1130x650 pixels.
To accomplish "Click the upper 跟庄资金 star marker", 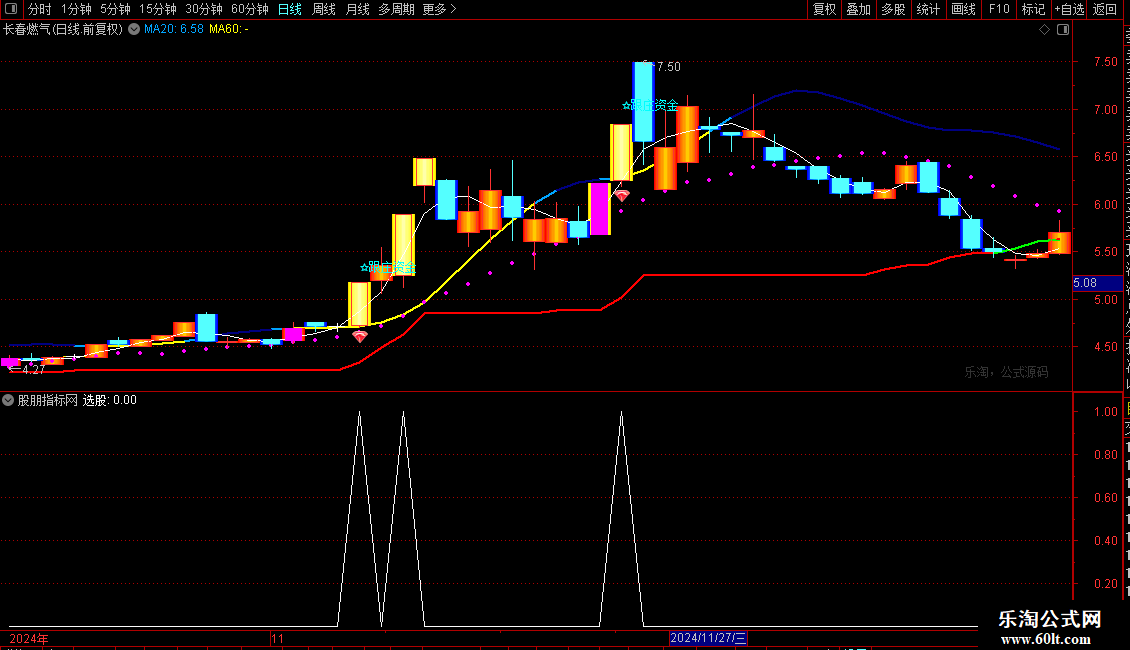I will (x=651, y=105).
